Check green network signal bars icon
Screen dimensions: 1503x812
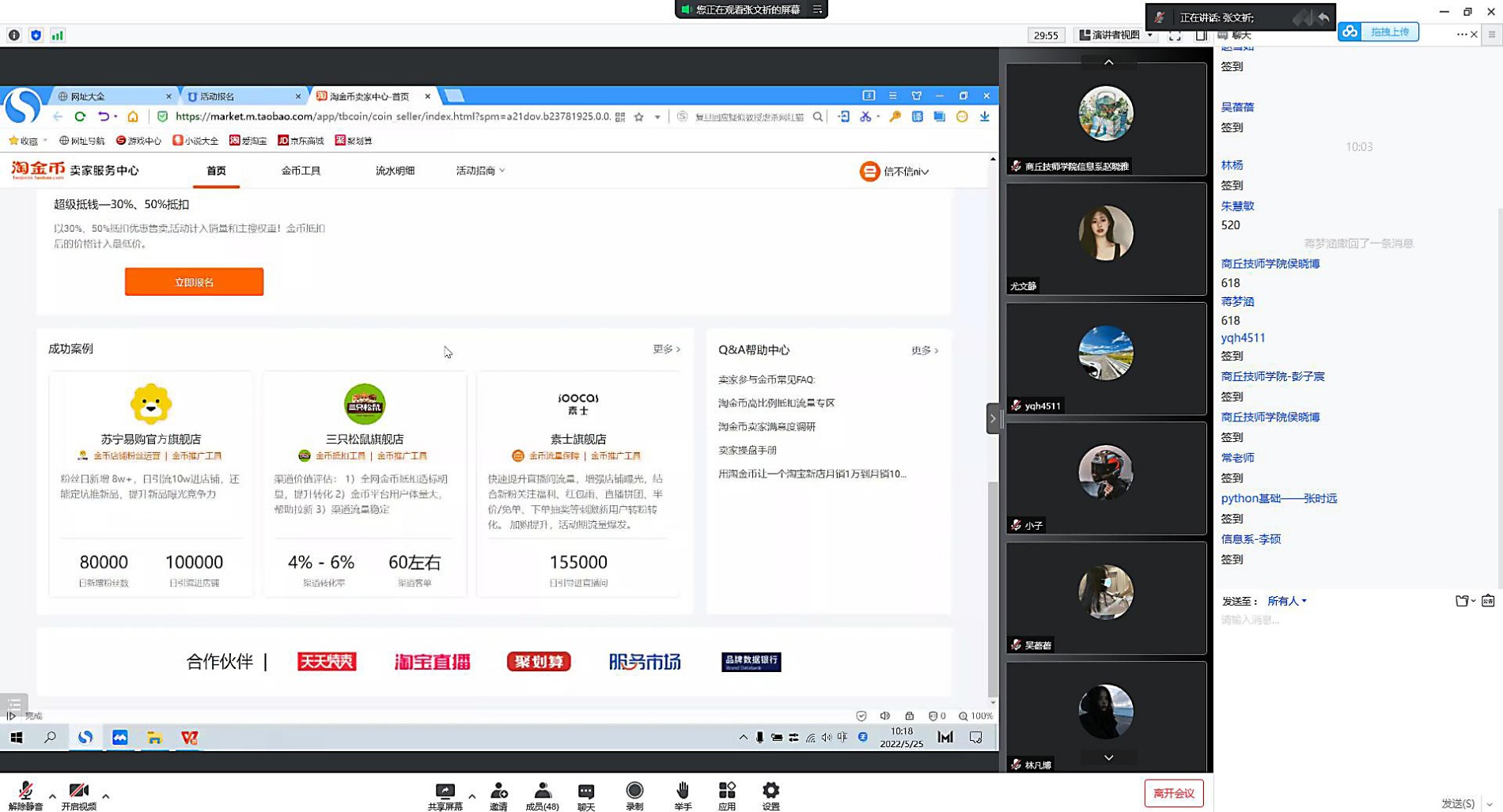click(57, 35)
